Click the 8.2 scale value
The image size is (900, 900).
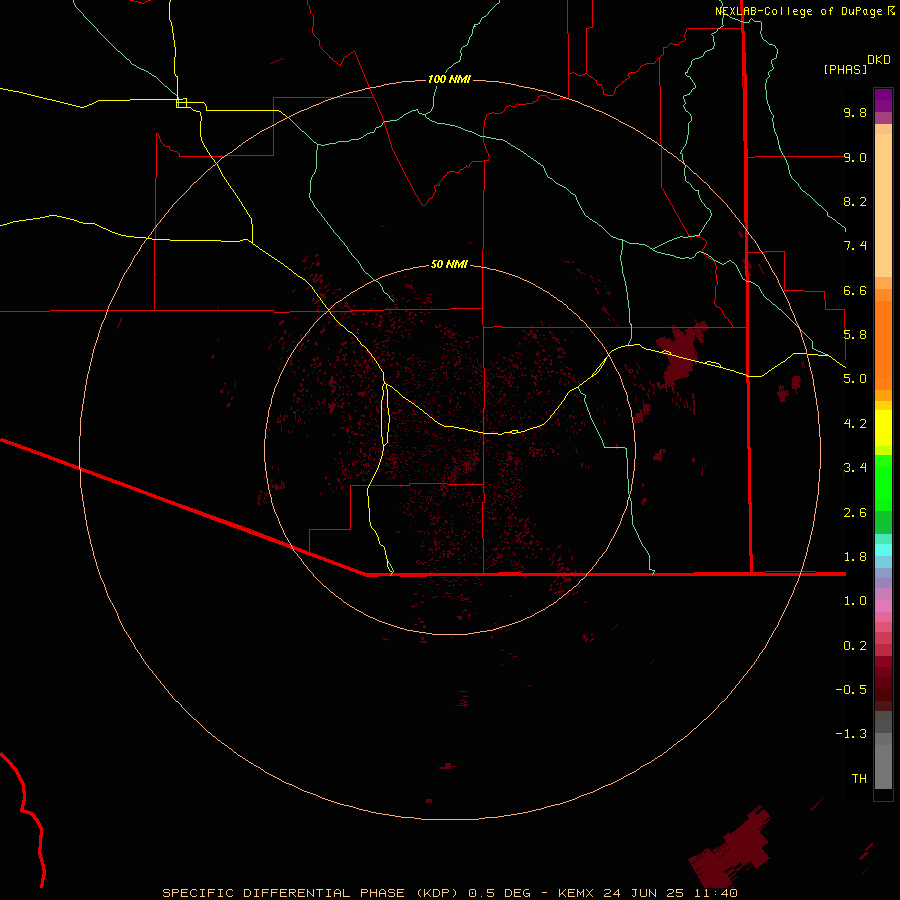pos(855,201)
